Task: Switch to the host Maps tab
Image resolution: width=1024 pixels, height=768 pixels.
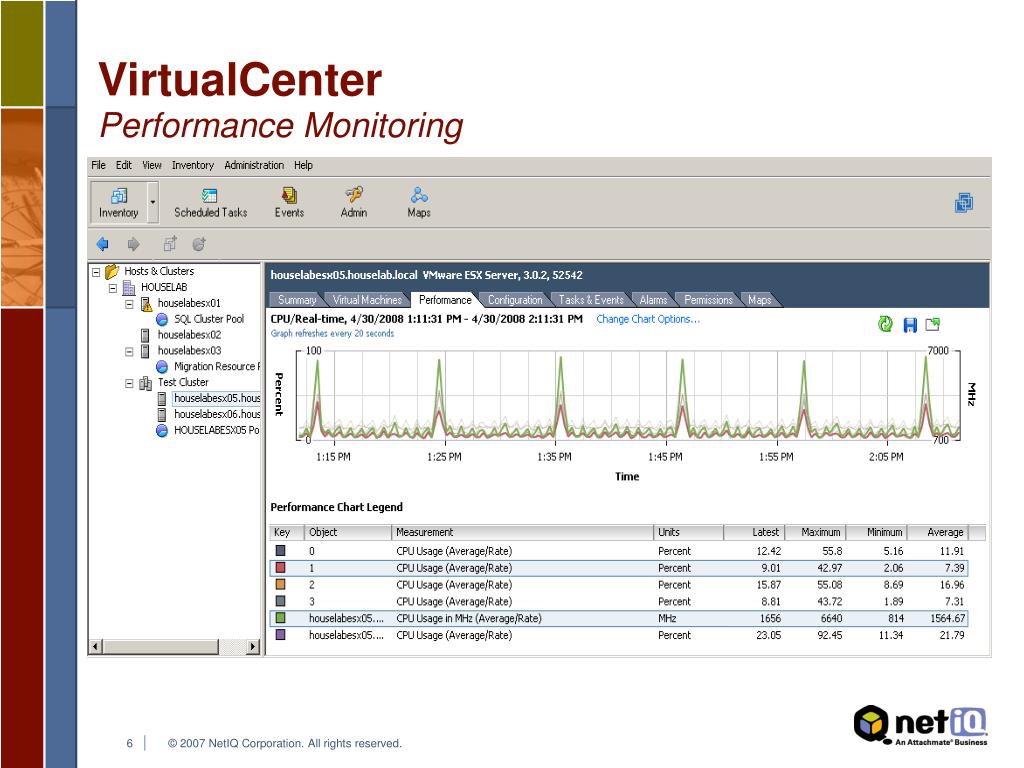Action: 759,300
